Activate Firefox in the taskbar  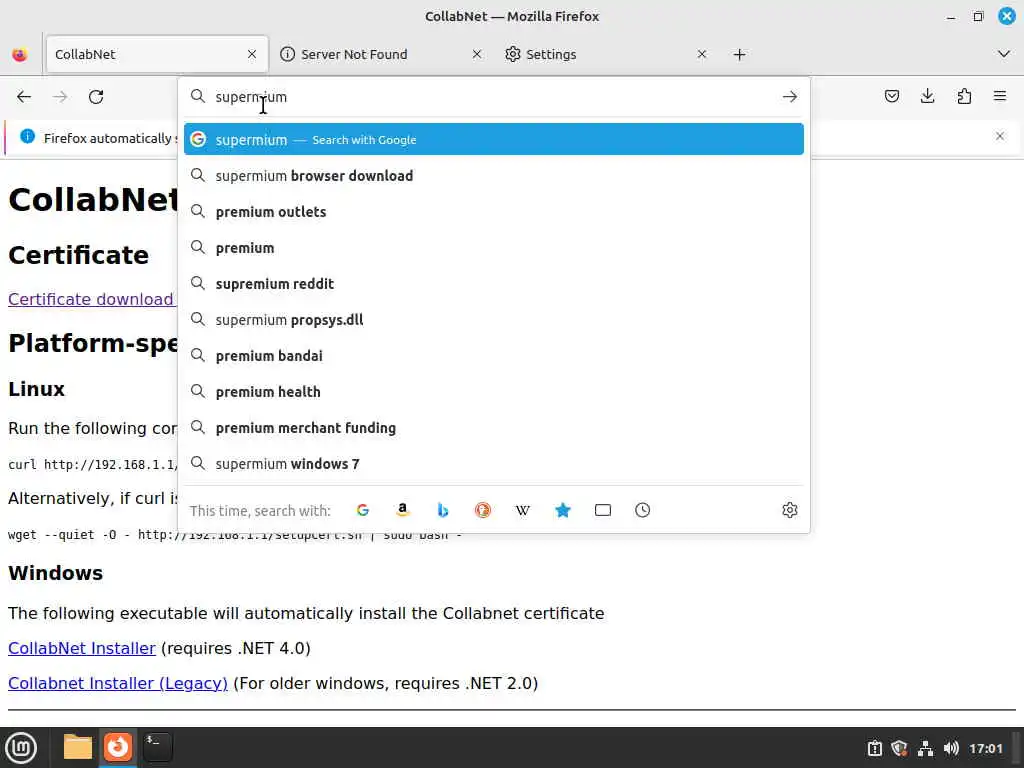pyautogui.click(x=118, y=747)
